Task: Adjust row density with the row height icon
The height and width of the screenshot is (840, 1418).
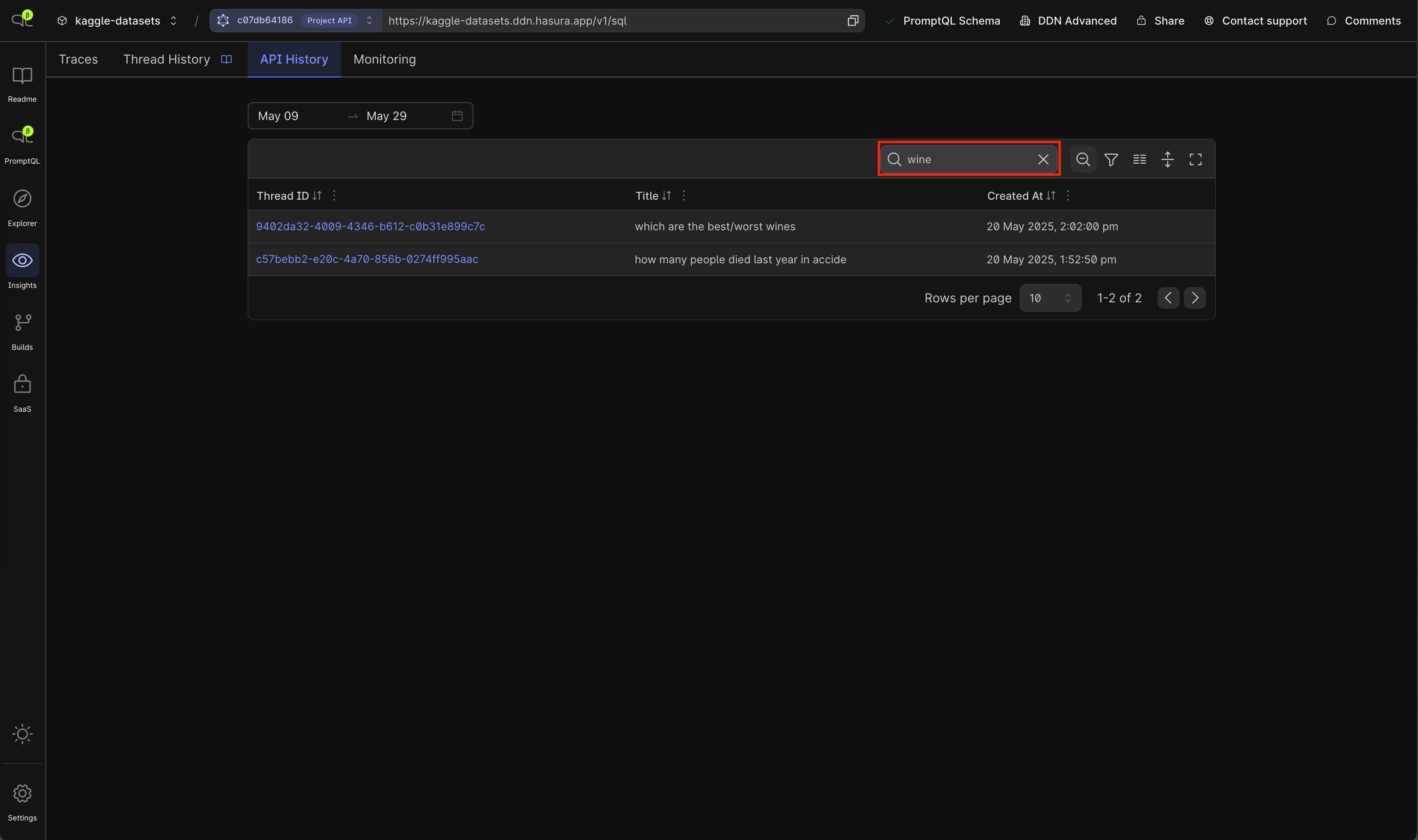Action: tap(1167, 159)
